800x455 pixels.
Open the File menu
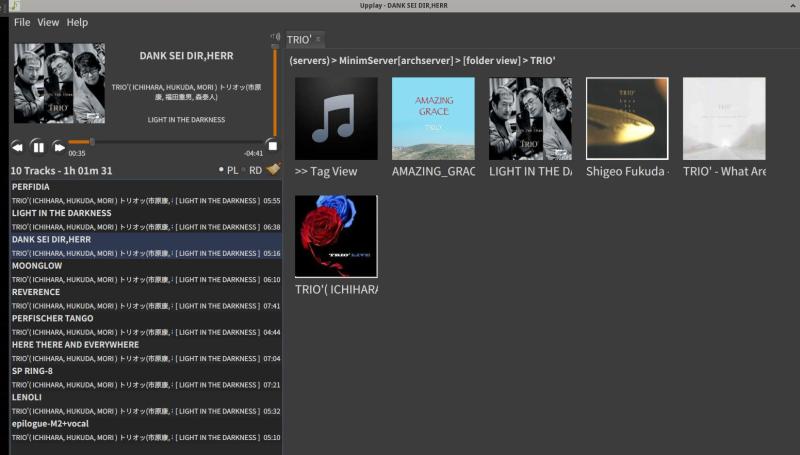click(x=22, y=22)
